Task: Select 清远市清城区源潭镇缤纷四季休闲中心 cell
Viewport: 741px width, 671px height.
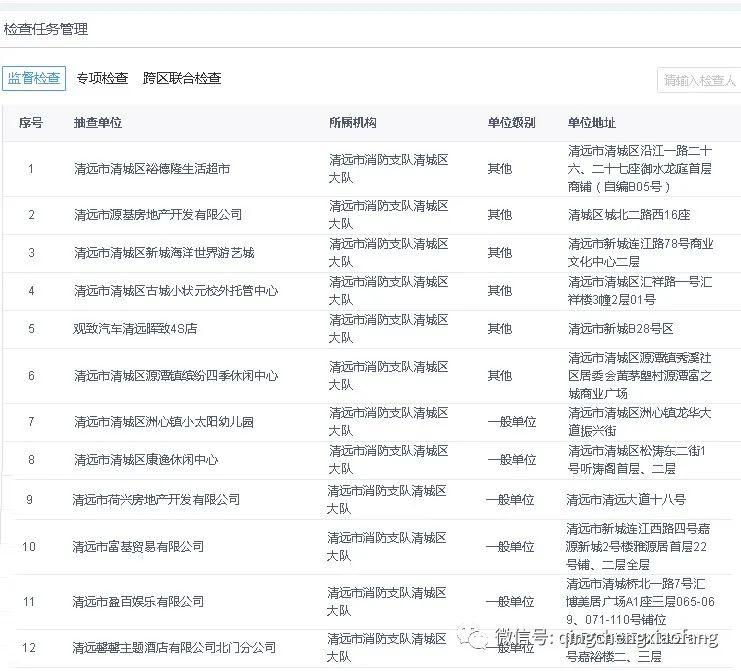Action: (176, 376)
